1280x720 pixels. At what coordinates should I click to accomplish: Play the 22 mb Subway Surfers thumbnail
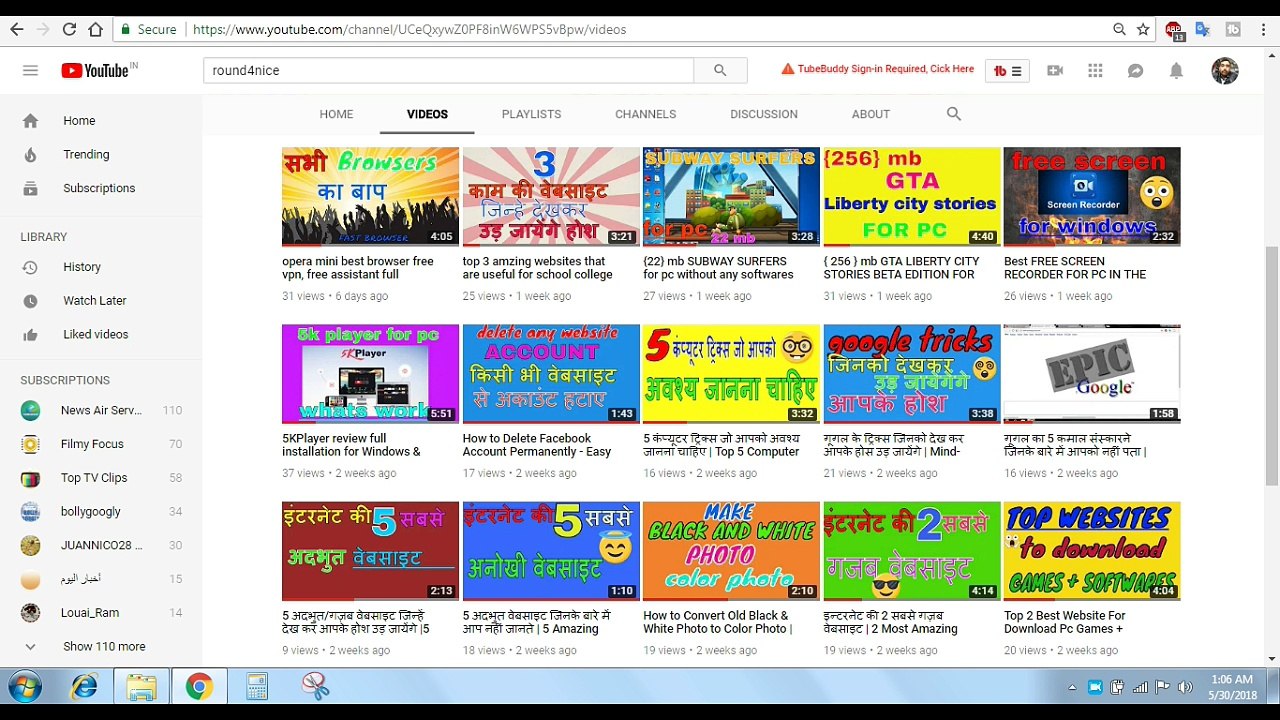[x=731, y=196]
